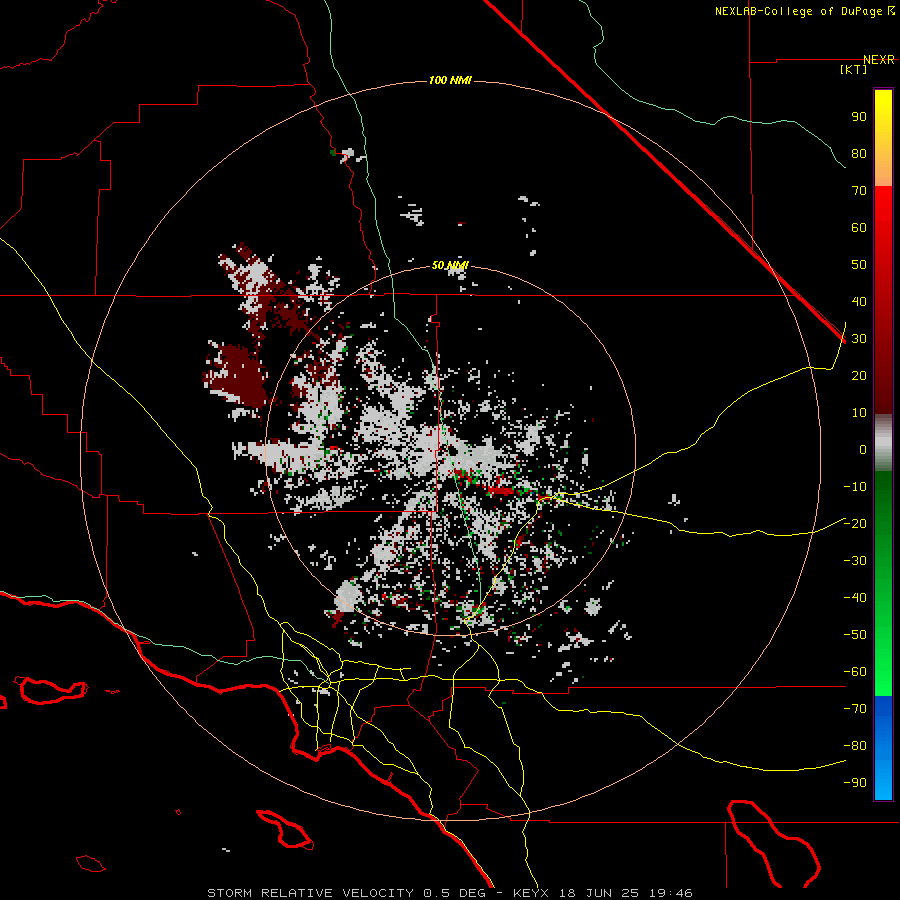Click the positive 70 scale value
This screenshot has height=900, width=900.
tap(859, 191)
